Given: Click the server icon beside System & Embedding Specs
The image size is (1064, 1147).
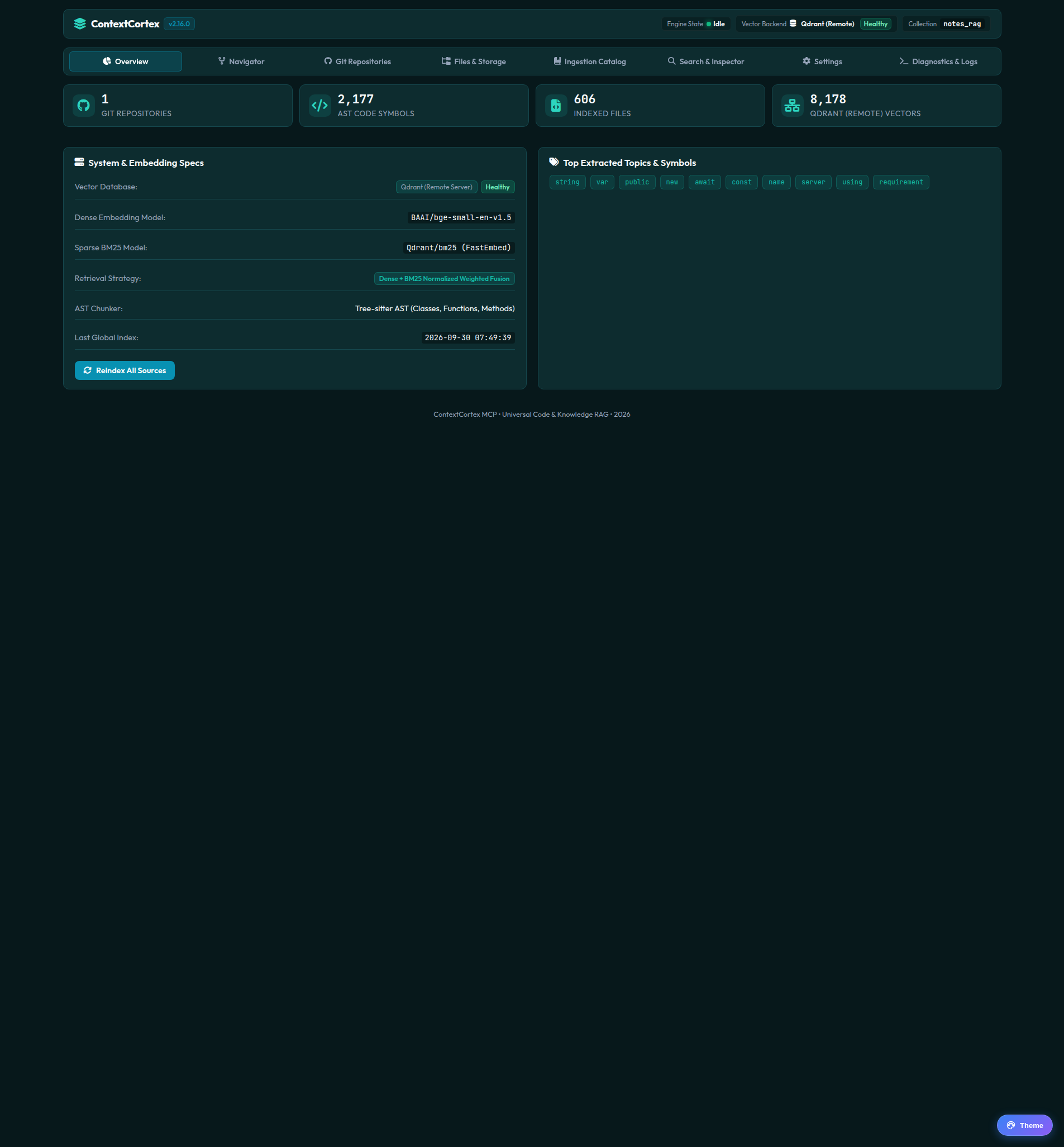Looking at the screenshot, I should click(79, 163).
